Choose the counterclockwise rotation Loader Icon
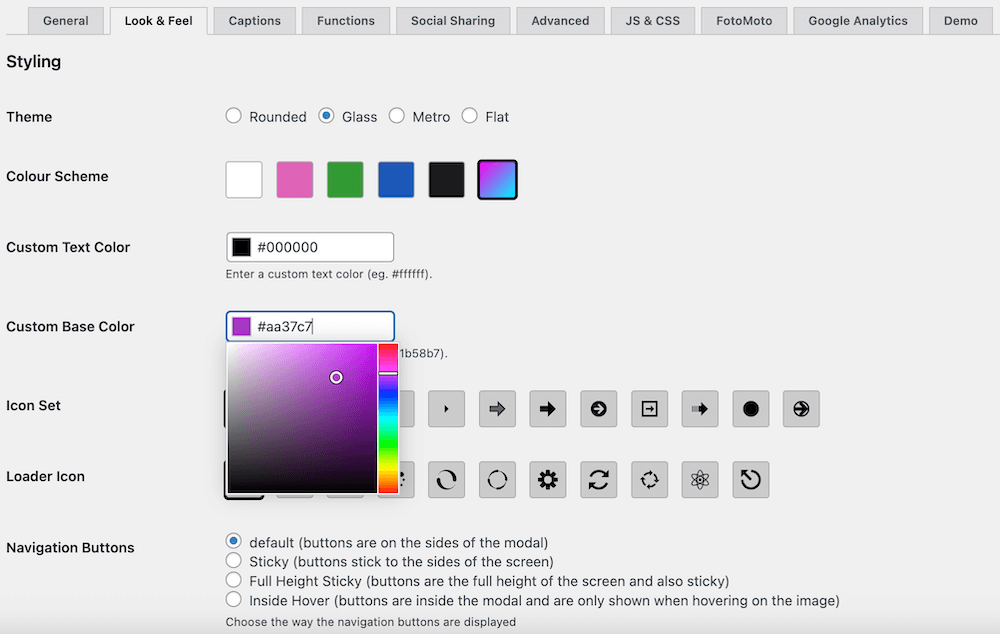 point(751,479)
